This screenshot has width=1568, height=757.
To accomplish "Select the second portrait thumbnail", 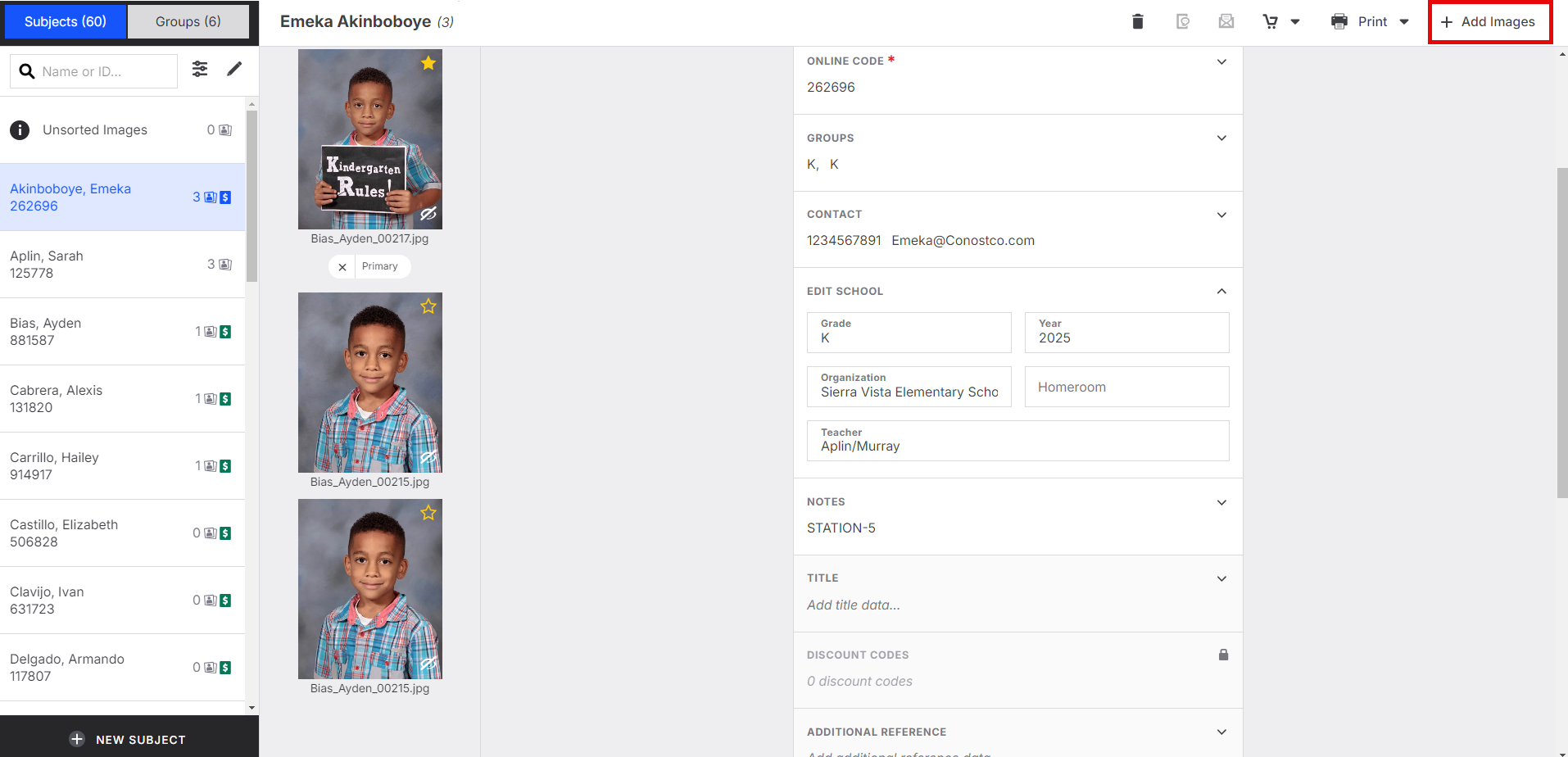I will (x=369, y=383).
